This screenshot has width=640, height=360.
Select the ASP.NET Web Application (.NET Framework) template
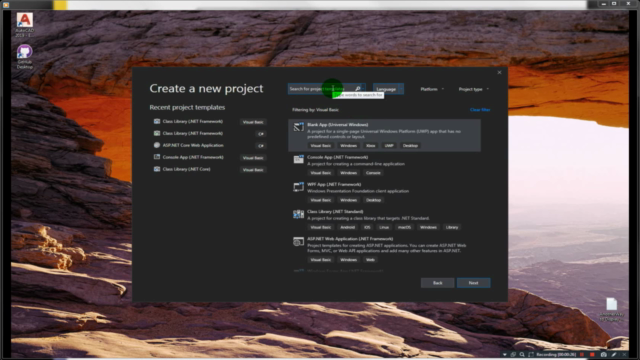pyautogui.click(x=384, y=249)
